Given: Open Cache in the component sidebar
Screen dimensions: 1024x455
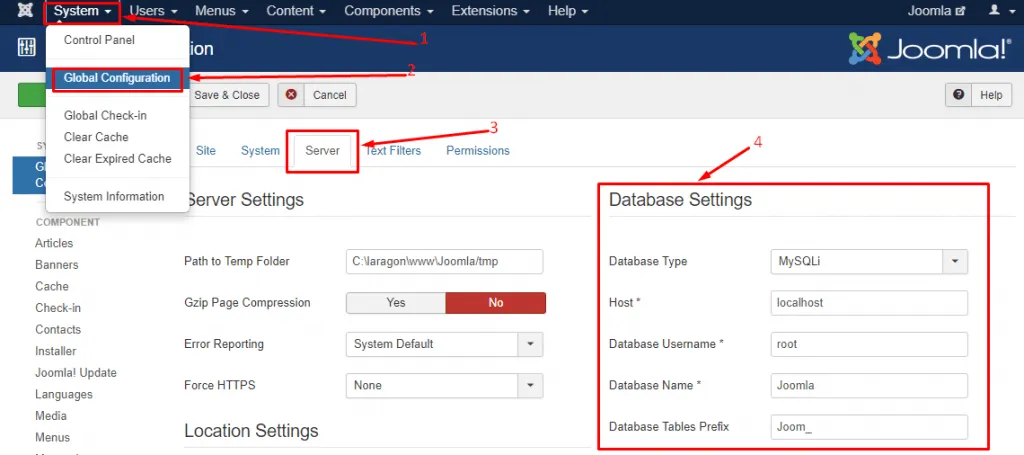Looking at the screenshot, I should [52, 286].
